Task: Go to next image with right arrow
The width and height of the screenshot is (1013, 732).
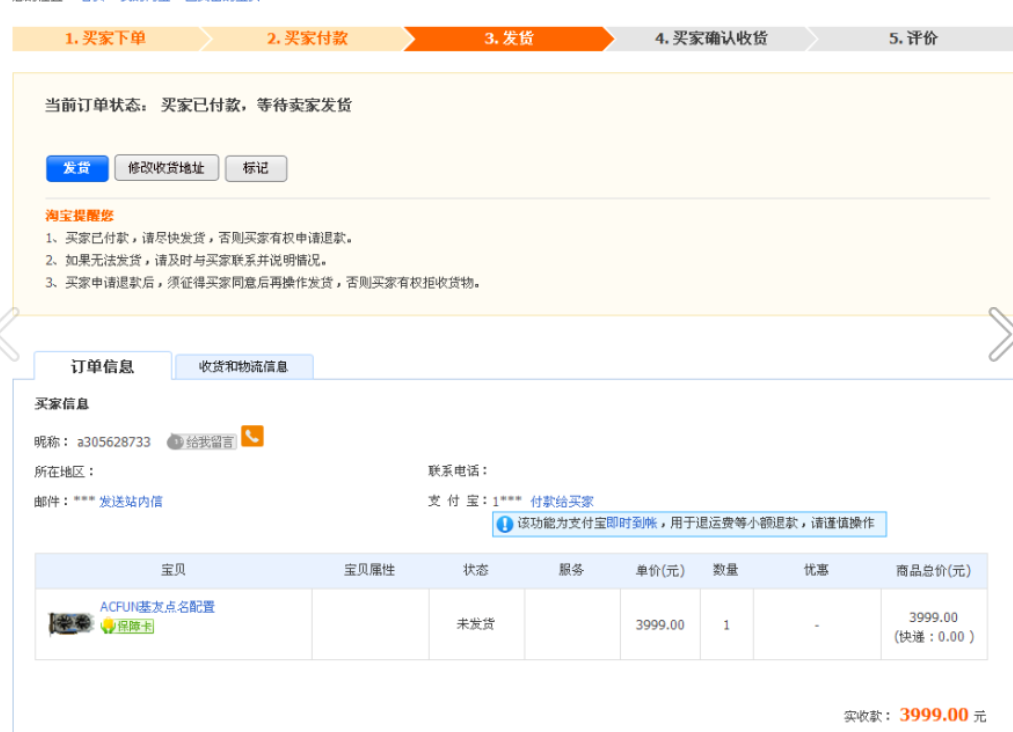Action: [1000, 334]
